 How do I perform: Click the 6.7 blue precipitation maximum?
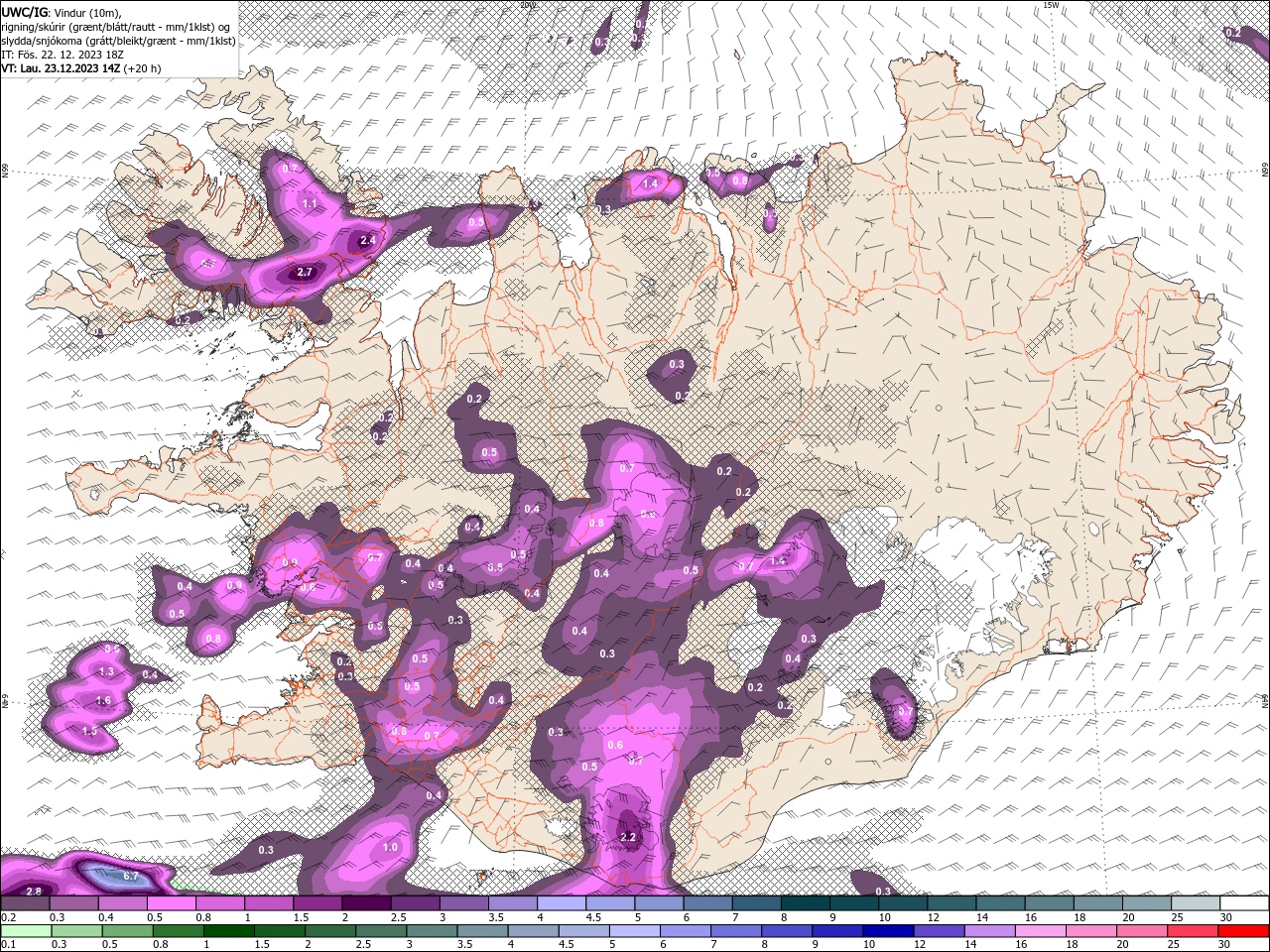[x=130, y=877]
